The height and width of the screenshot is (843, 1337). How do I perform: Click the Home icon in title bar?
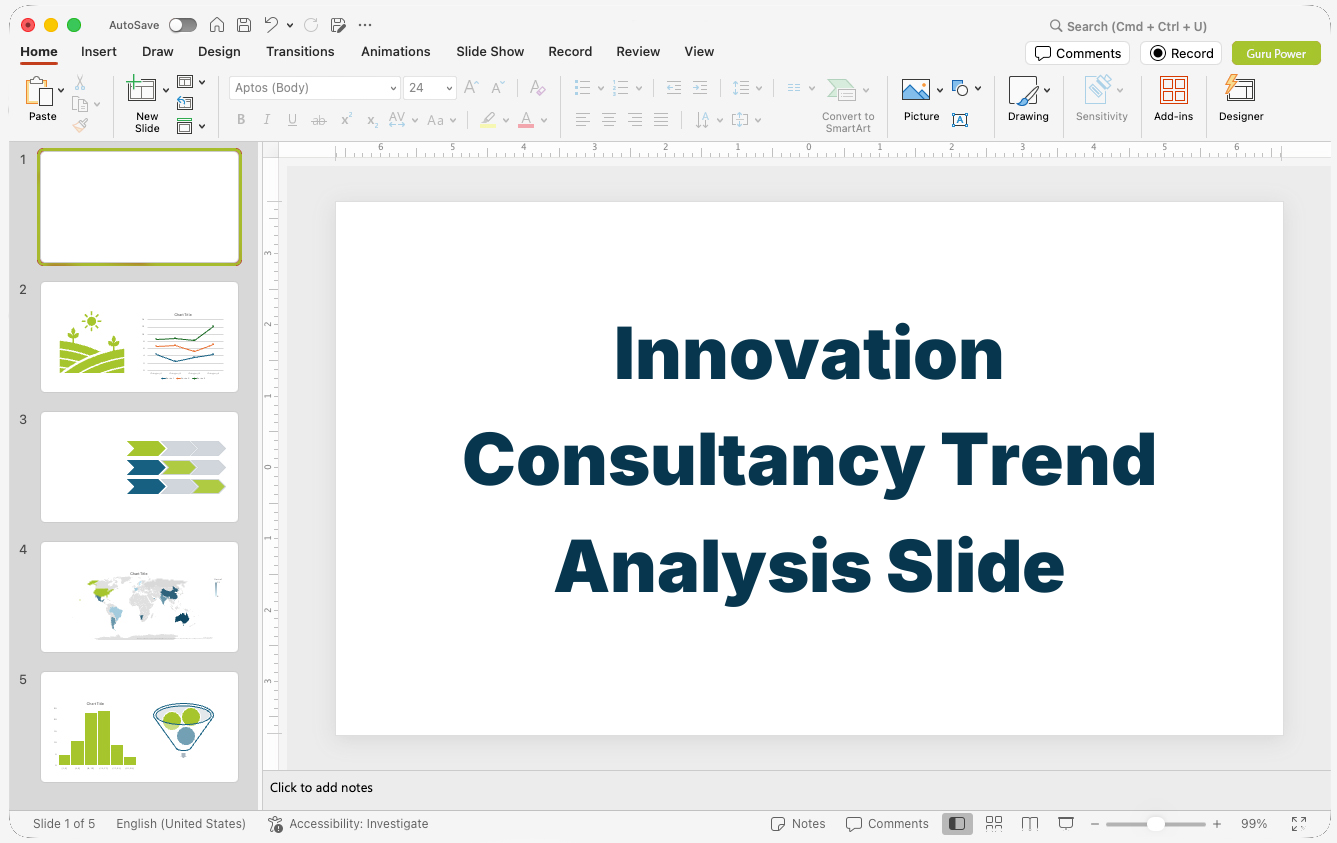[217, 25]
